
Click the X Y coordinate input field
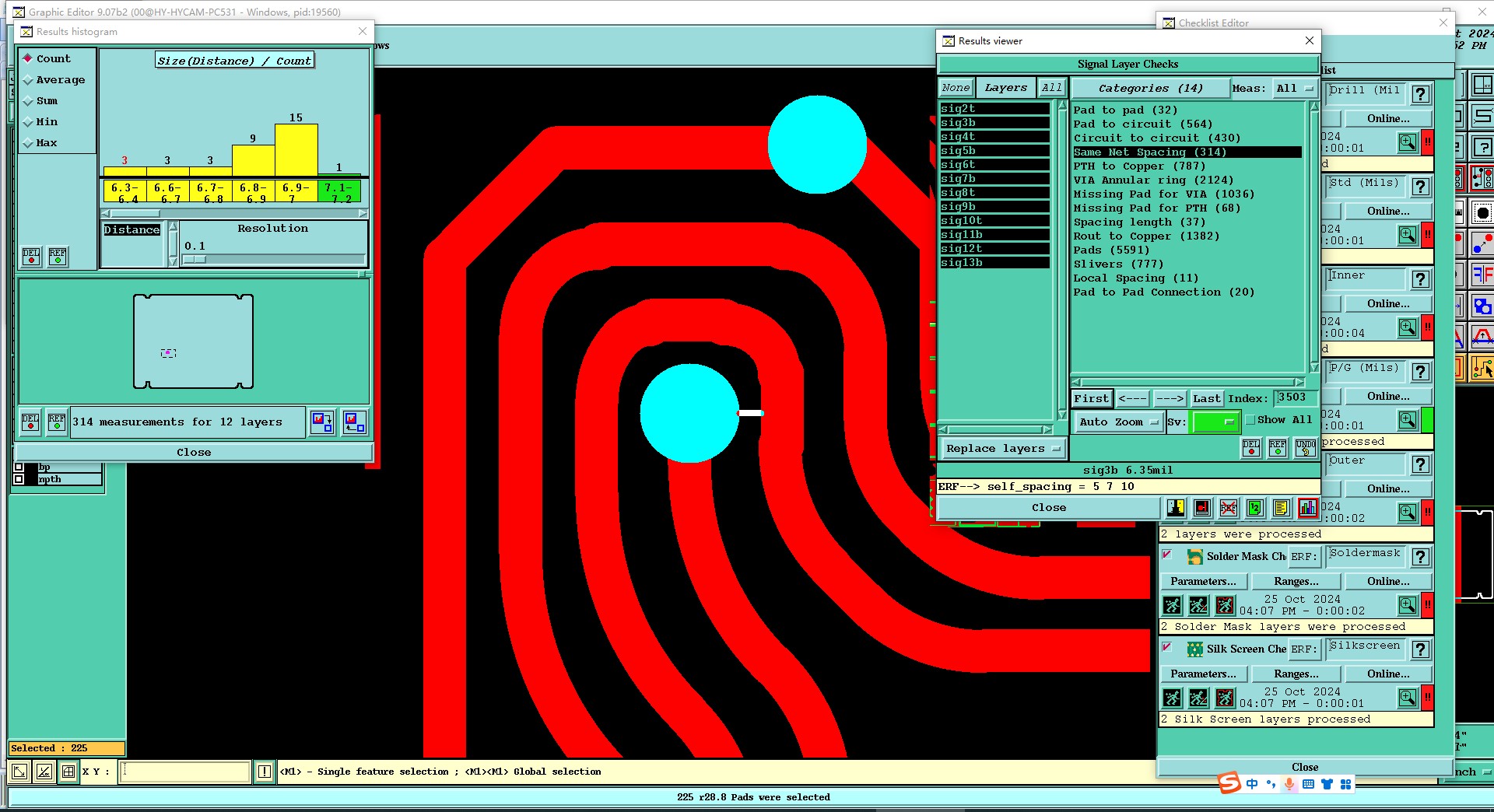[x=186, y=772]
